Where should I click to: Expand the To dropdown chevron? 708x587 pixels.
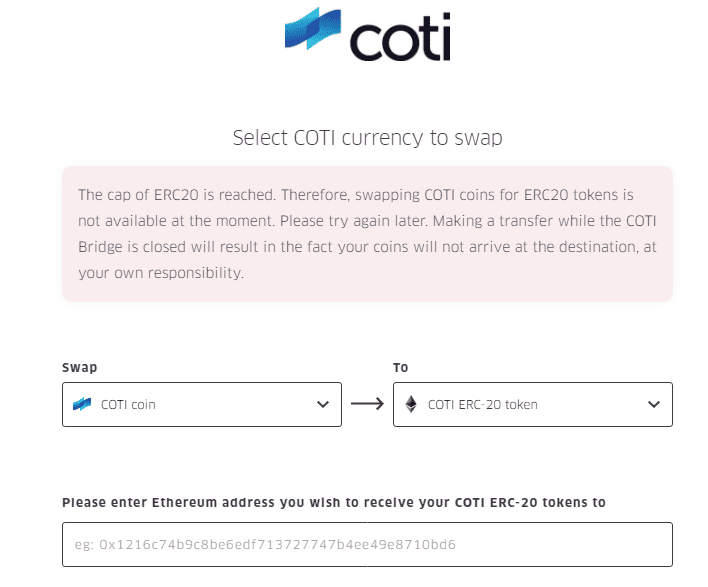click(654, 404)
